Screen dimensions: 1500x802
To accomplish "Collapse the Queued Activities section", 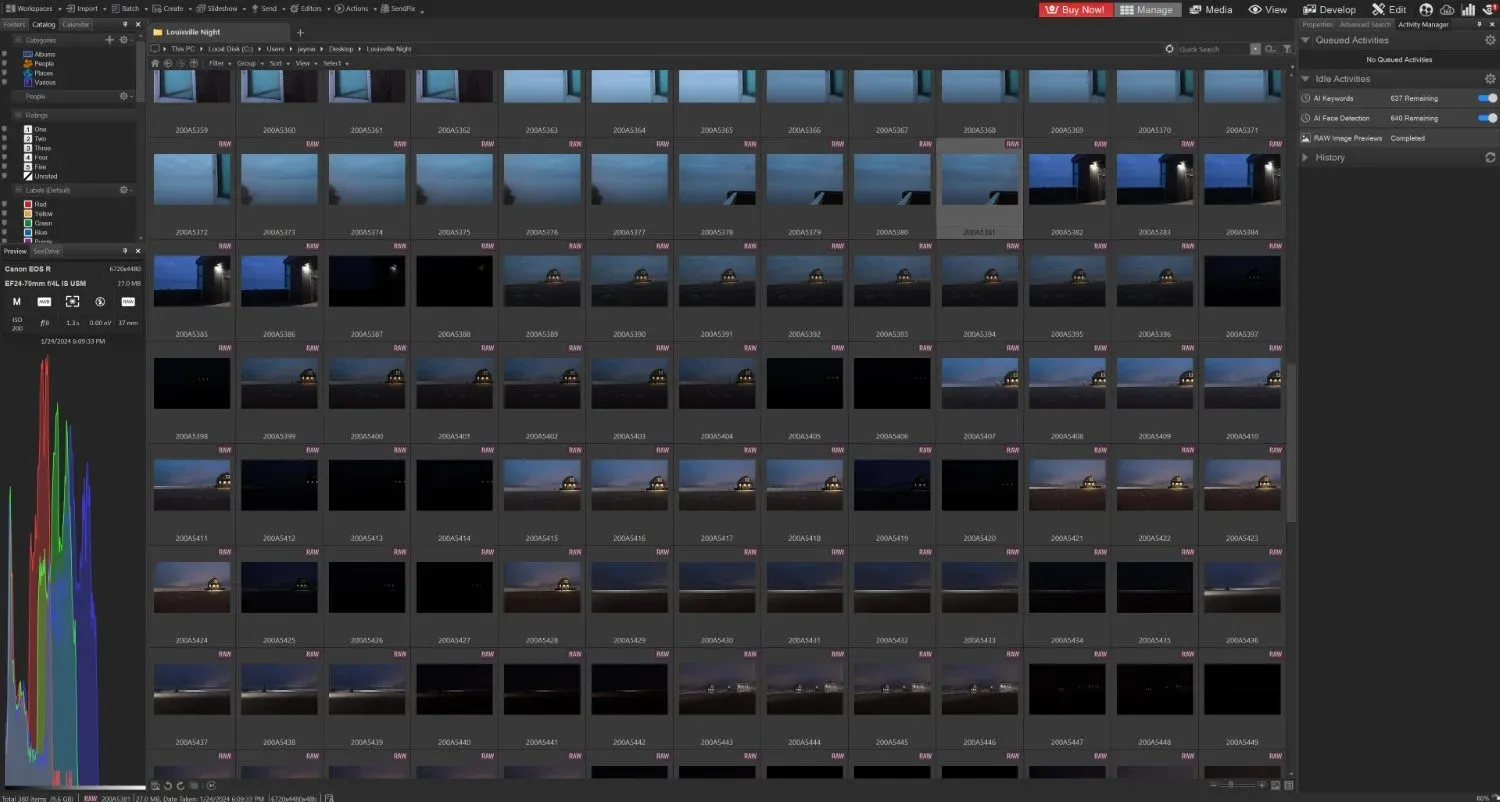I will click(x=1305, y=40).
